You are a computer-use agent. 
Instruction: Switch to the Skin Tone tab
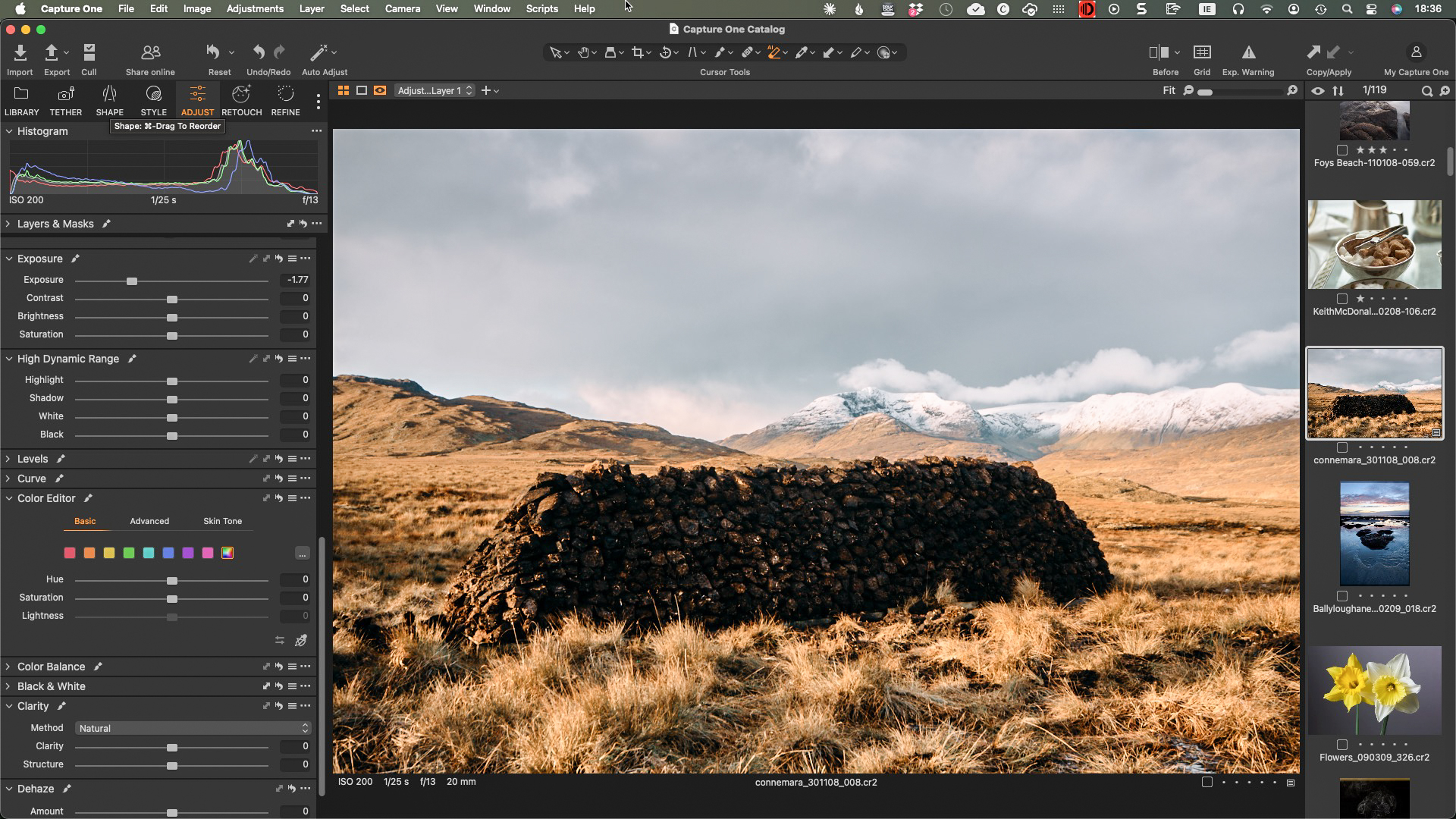pyautogui.click(x=221, y=522)
